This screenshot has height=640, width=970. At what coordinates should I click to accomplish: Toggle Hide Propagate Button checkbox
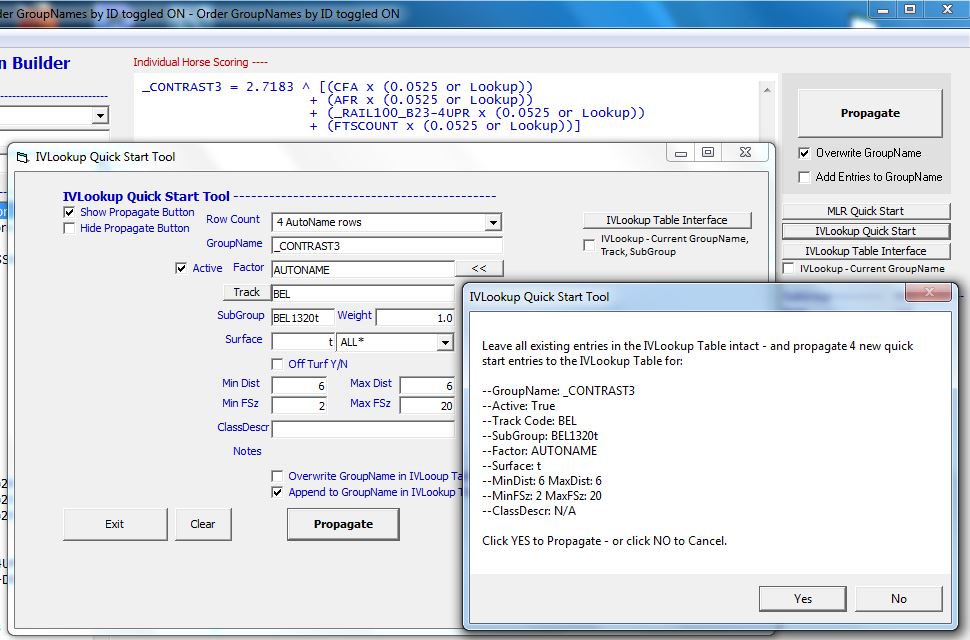[x=69, y=228]
